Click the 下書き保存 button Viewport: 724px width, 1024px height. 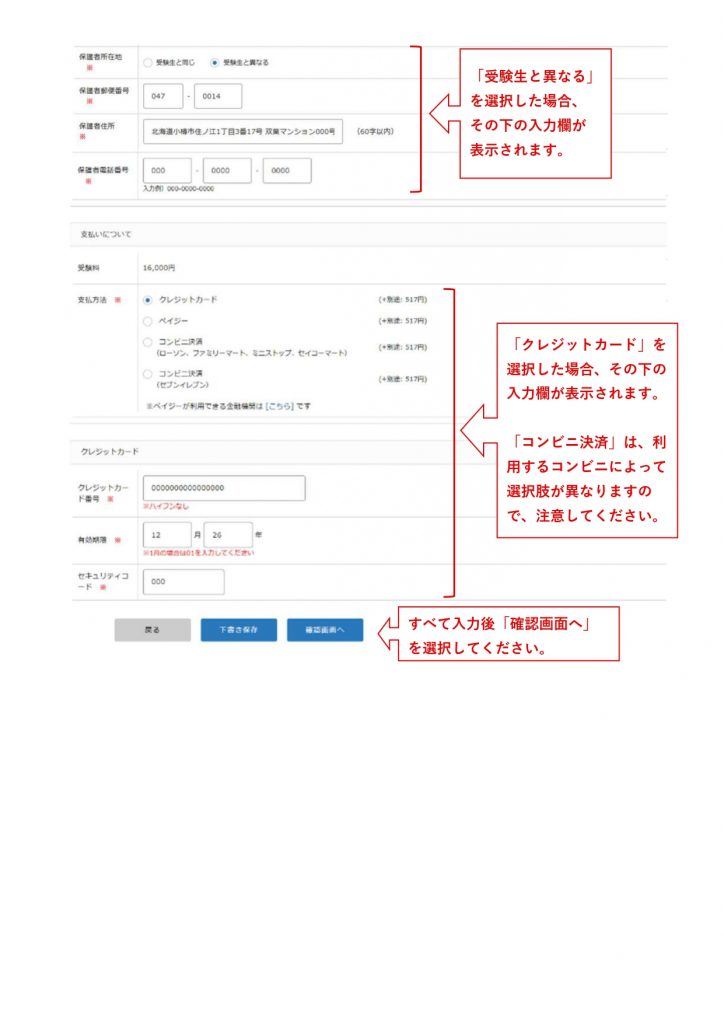238,630
